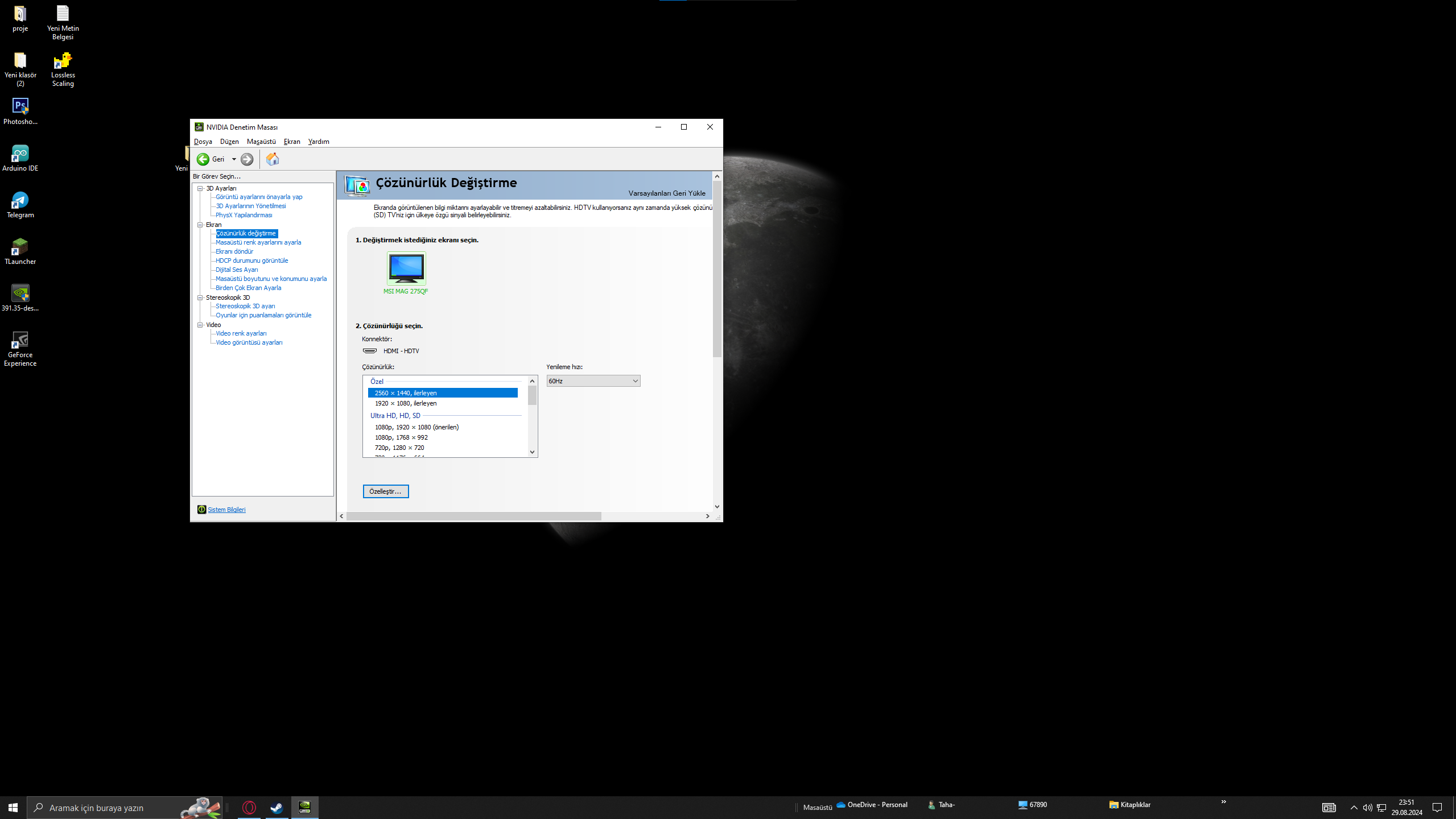Click the forward arrow toolbar icon
1456x819 pixels.
[x=247, y=159]
